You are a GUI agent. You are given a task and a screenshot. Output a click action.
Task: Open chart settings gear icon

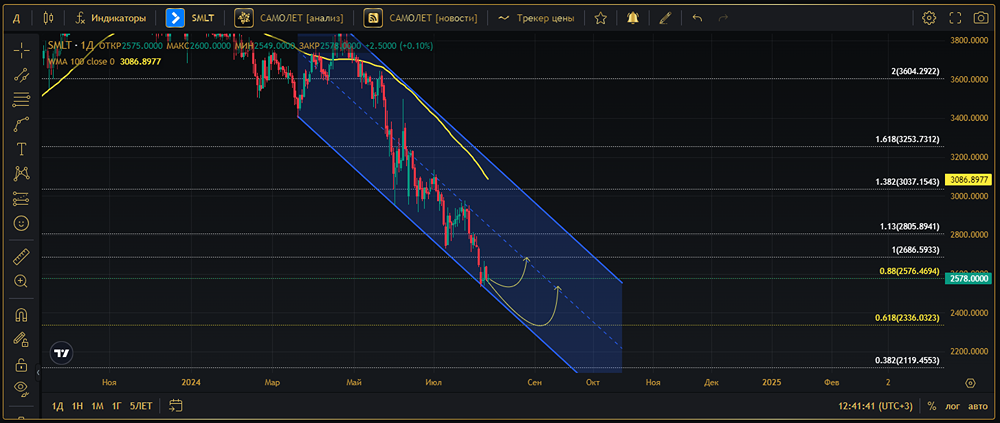coord(929,18)
